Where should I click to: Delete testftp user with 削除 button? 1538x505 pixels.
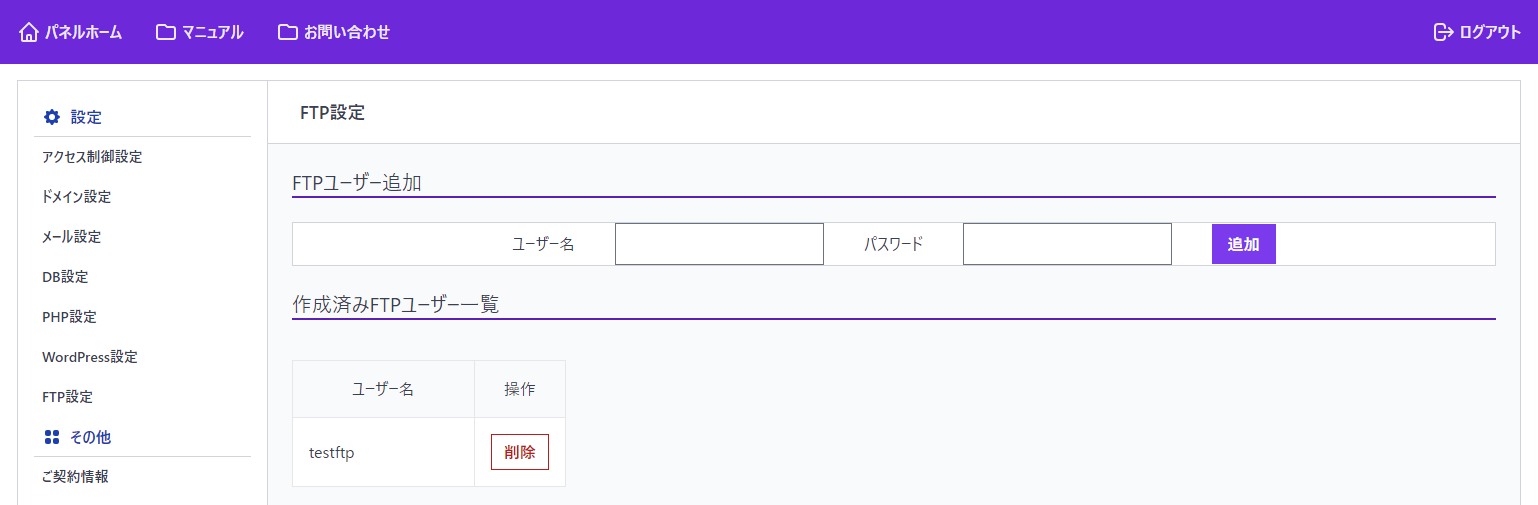pyautogui.click(x=520, y=452)
